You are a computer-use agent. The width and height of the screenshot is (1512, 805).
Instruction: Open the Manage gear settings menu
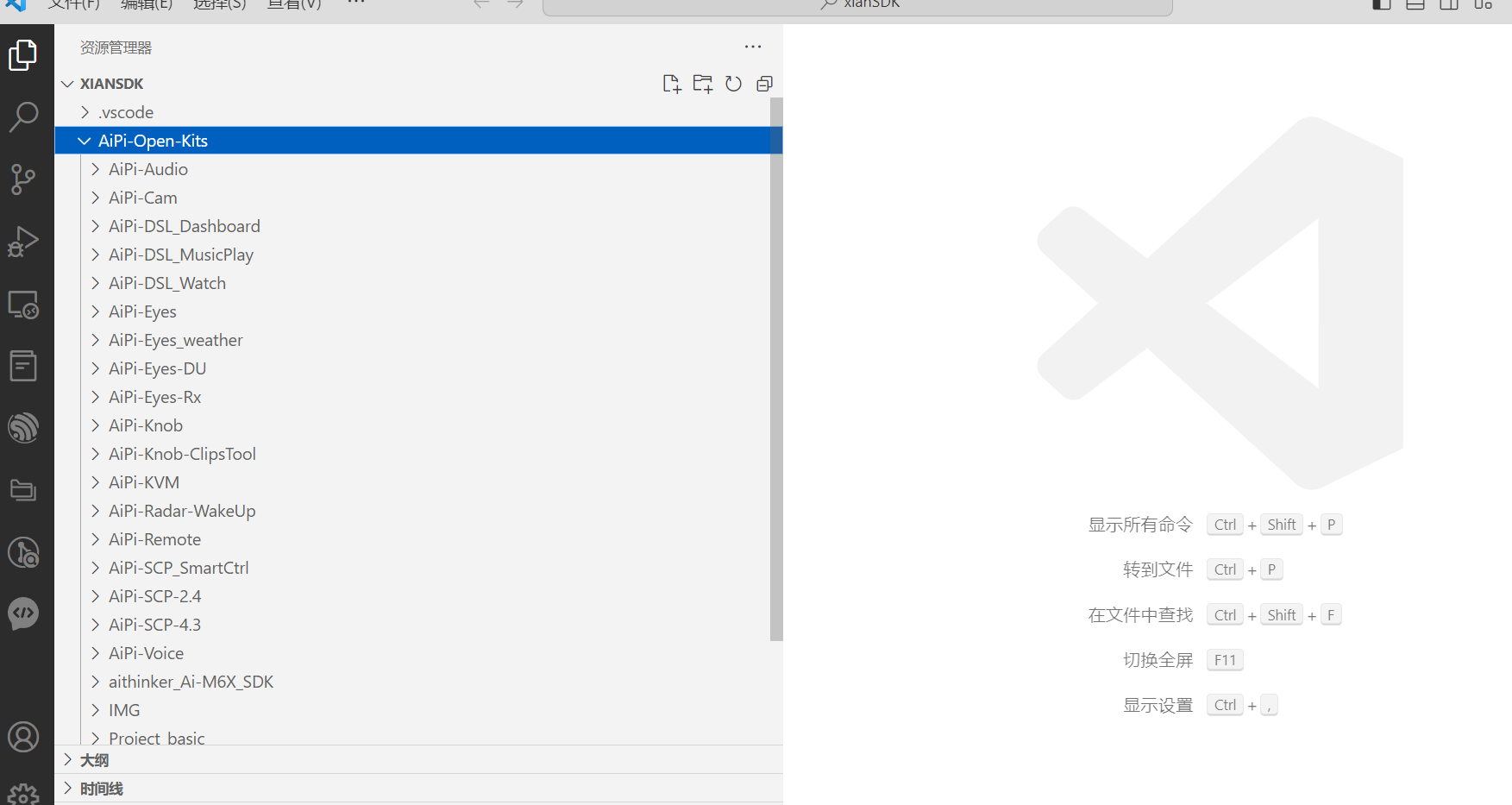click(23, 794)
